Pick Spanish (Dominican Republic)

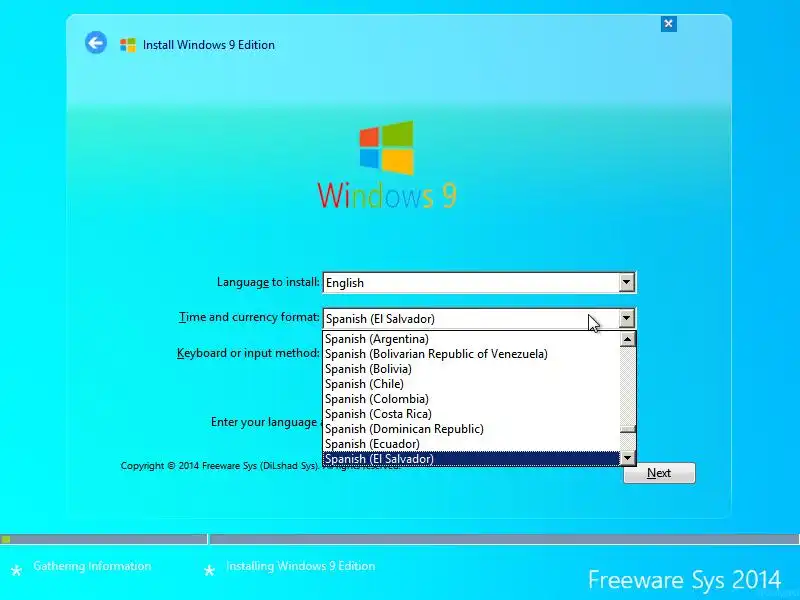471,429
